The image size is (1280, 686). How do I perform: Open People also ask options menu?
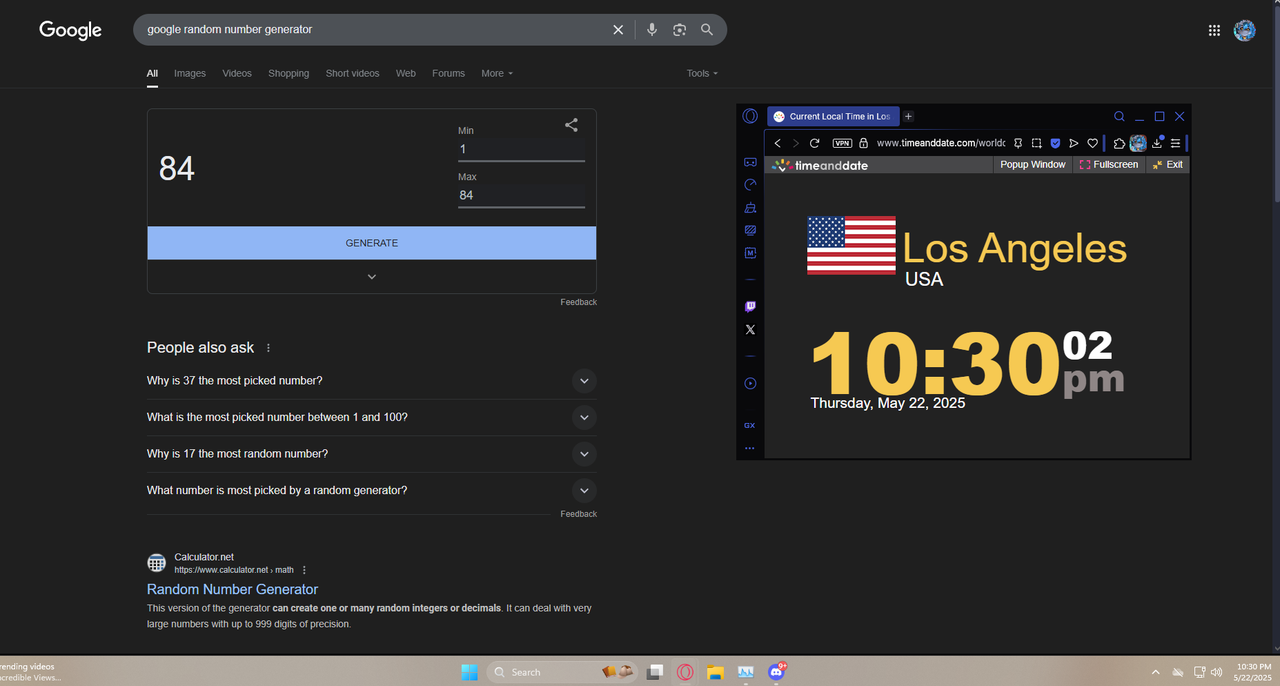(x=268, y=348)
